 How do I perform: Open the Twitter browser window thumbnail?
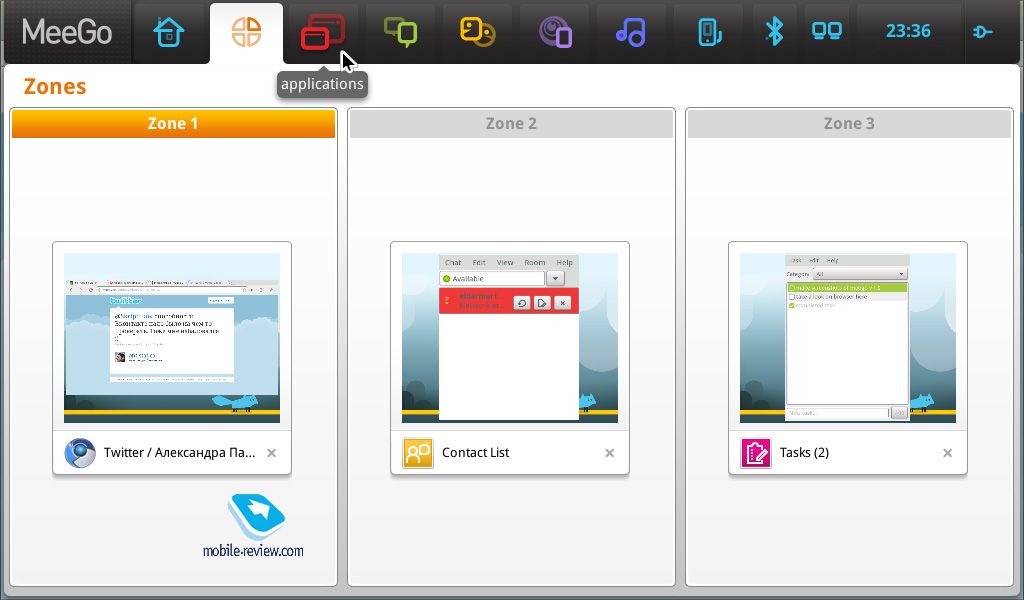(x=172, y=337)
